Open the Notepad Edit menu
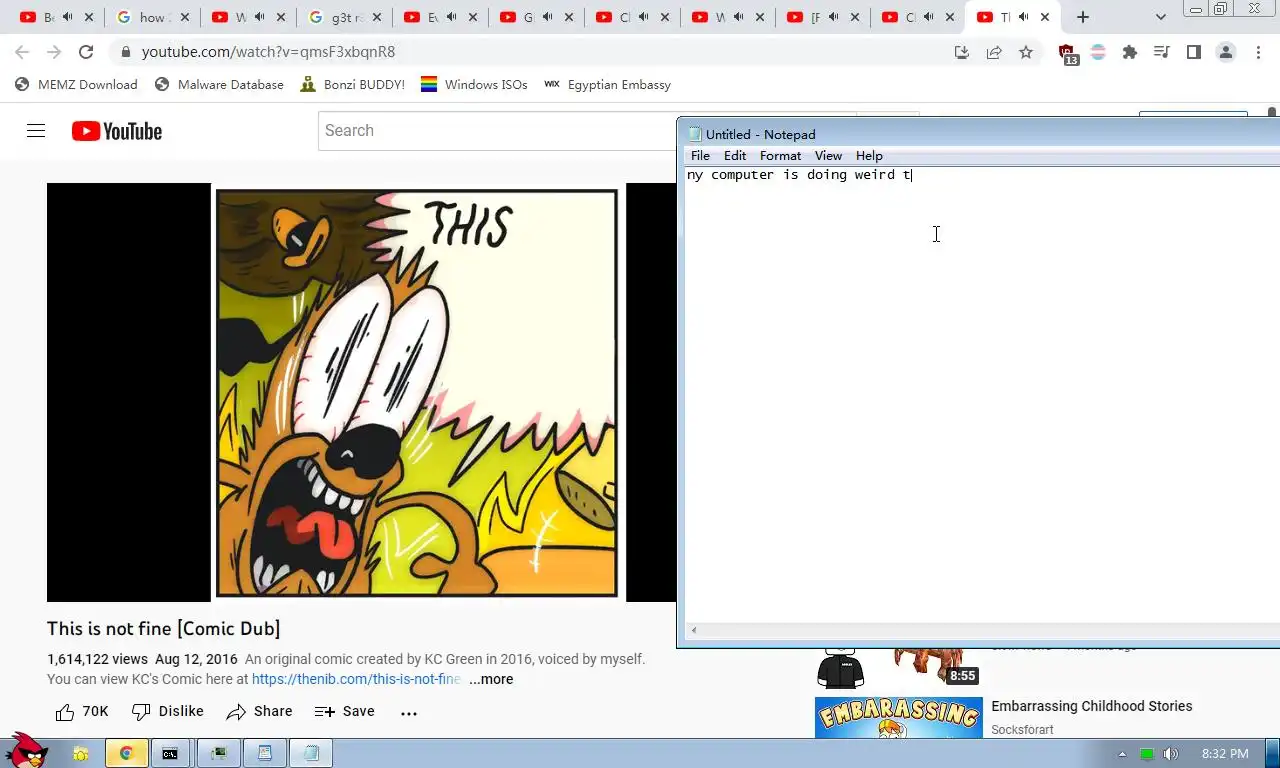 (735, 156)
